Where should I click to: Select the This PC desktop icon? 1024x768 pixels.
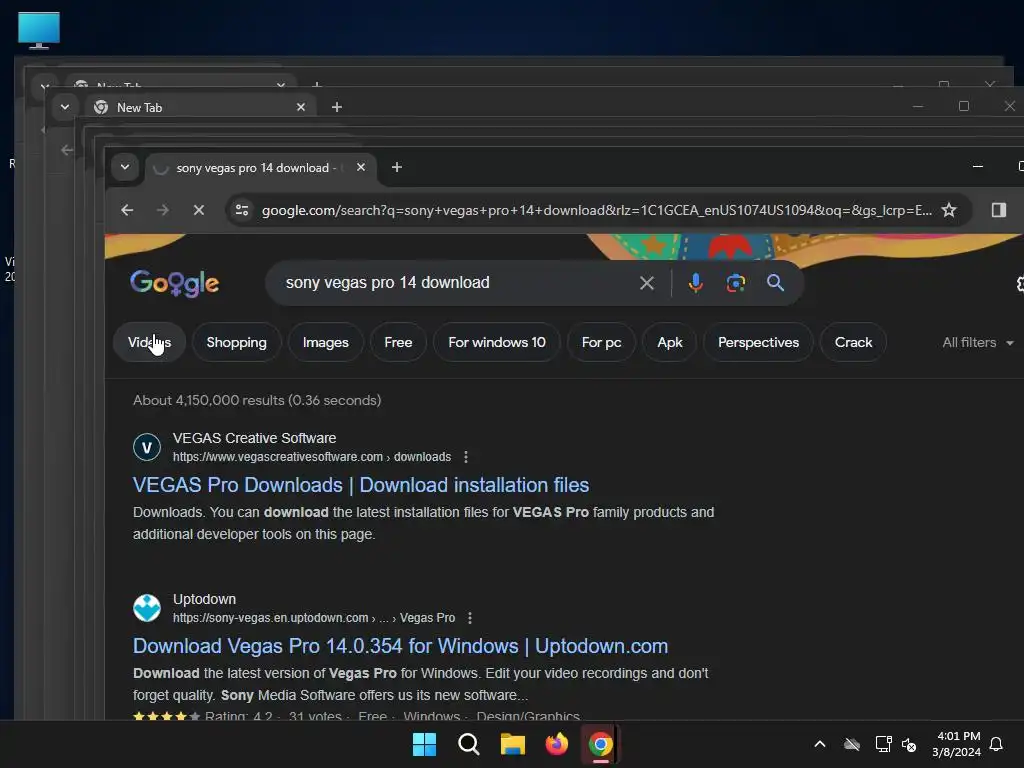pyautogui.click(x=39, y=30)
